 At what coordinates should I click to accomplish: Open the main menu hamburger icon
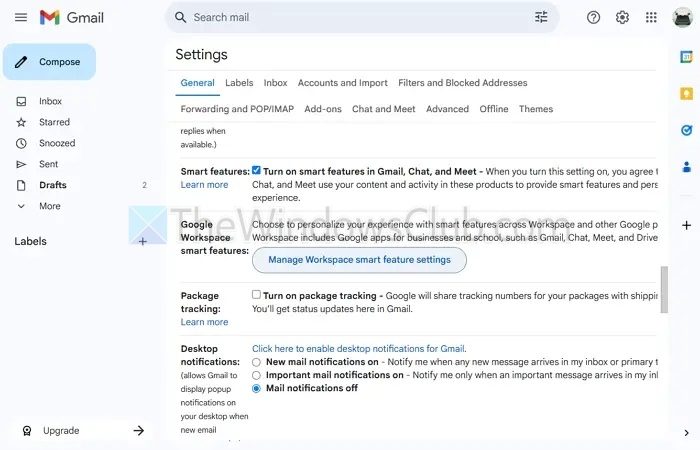click(21, 17)
